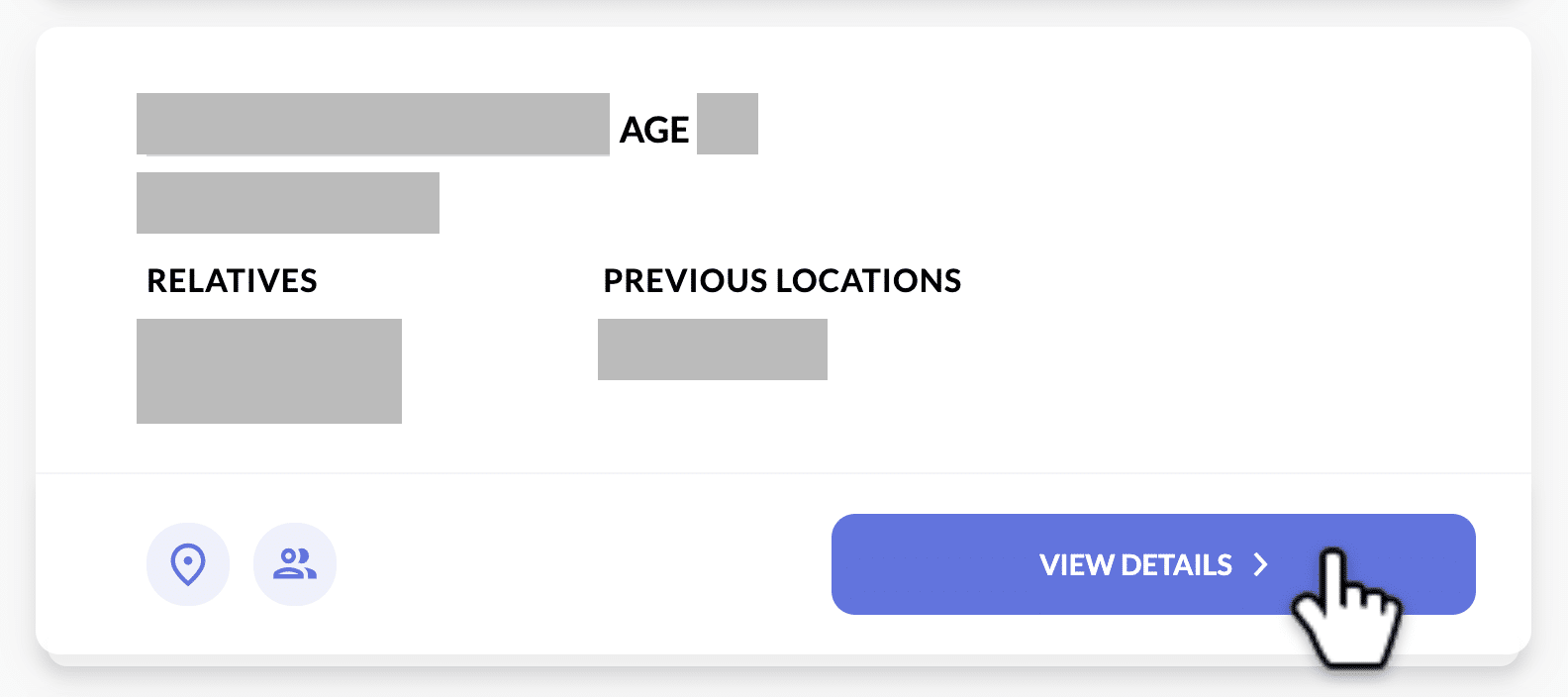Select the redacted relatives list block
This screenshot has width=1568, height=697.
pos(269,371)
